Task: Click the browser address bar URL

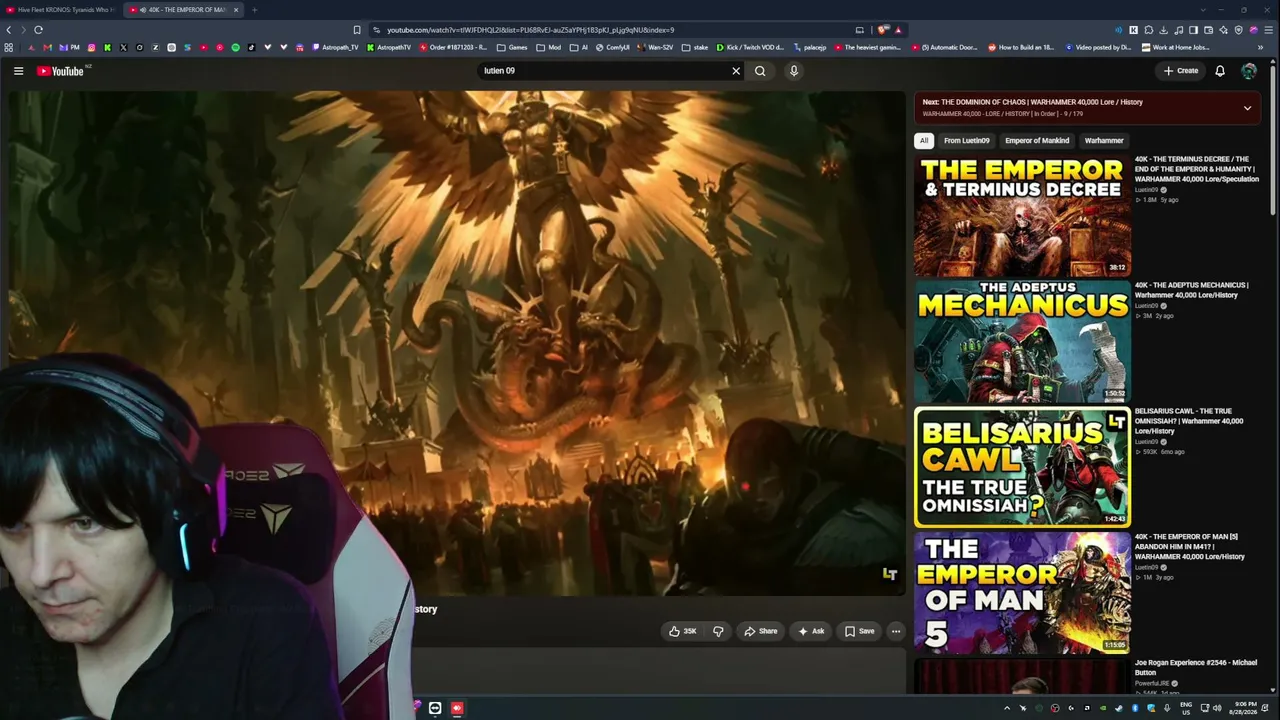Action: 531,30
